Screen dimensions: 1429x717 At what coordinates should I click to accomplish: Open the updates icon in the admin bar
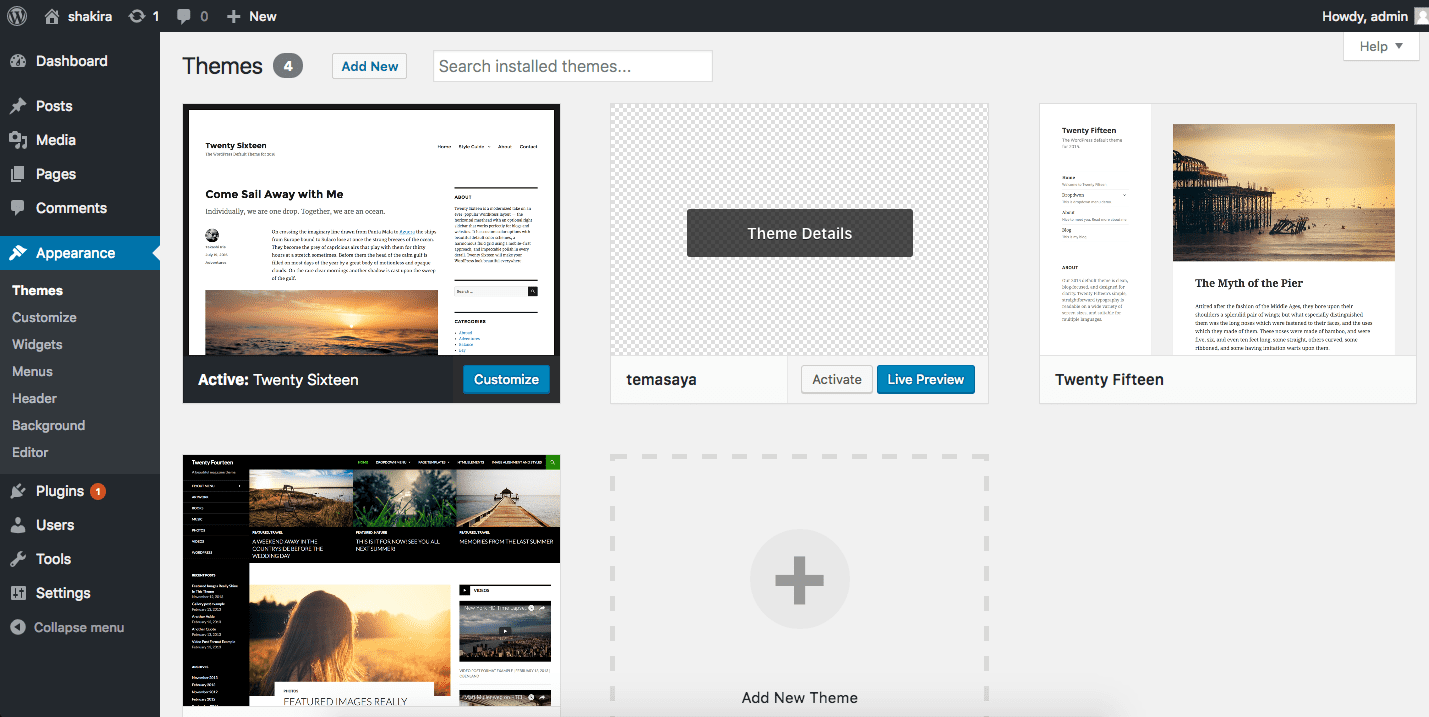[137, 16]
